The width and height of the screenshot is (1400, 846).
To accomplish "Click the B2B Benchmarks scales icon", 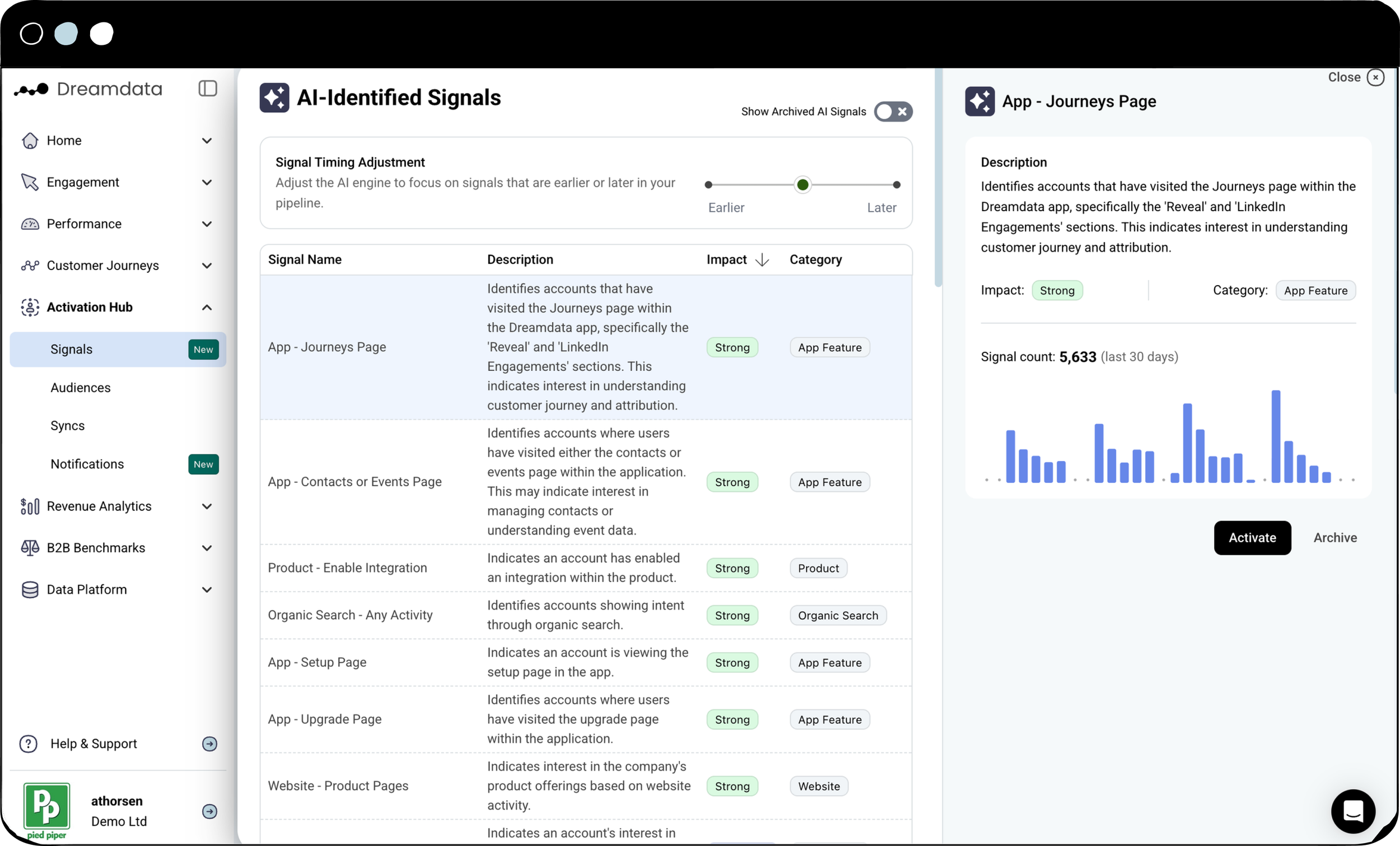I will 30,547.
